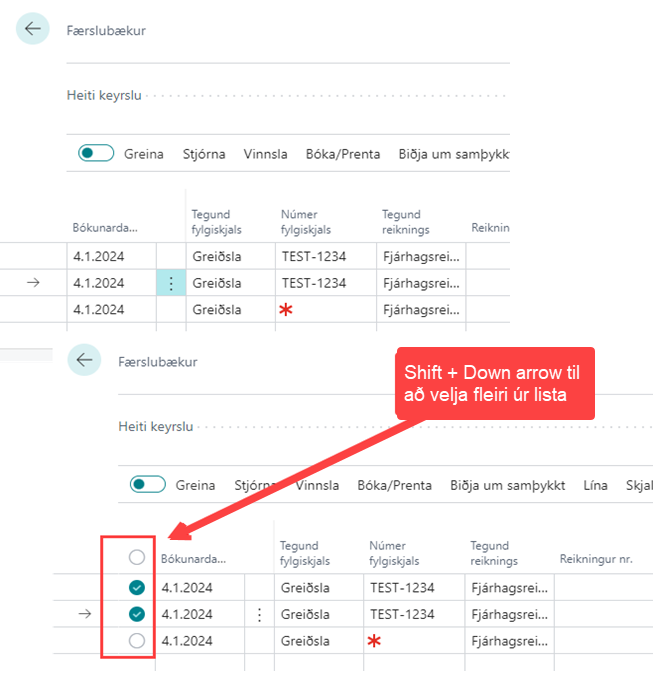Click the current-row arrow indicator in the upper grid
This screenshot has height=673, width=653.
[x=33, y=283]
